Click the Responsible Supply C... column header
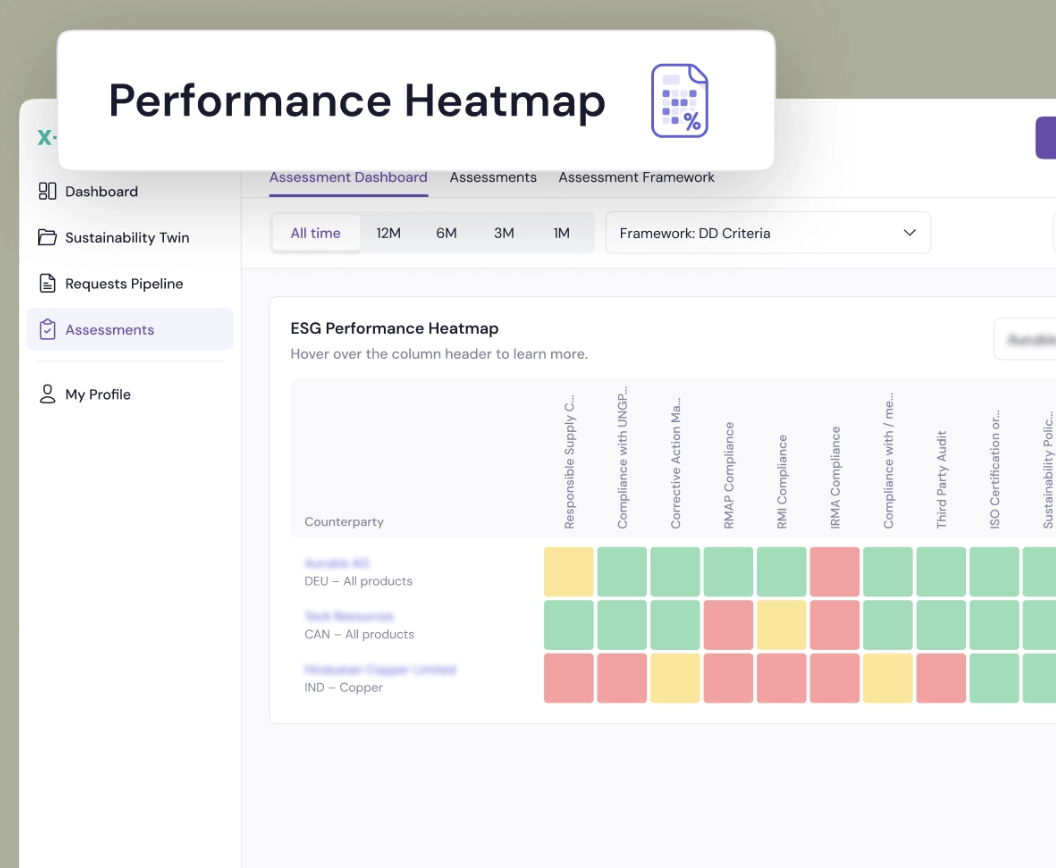1056x868 pixels. tap(569, 461)
